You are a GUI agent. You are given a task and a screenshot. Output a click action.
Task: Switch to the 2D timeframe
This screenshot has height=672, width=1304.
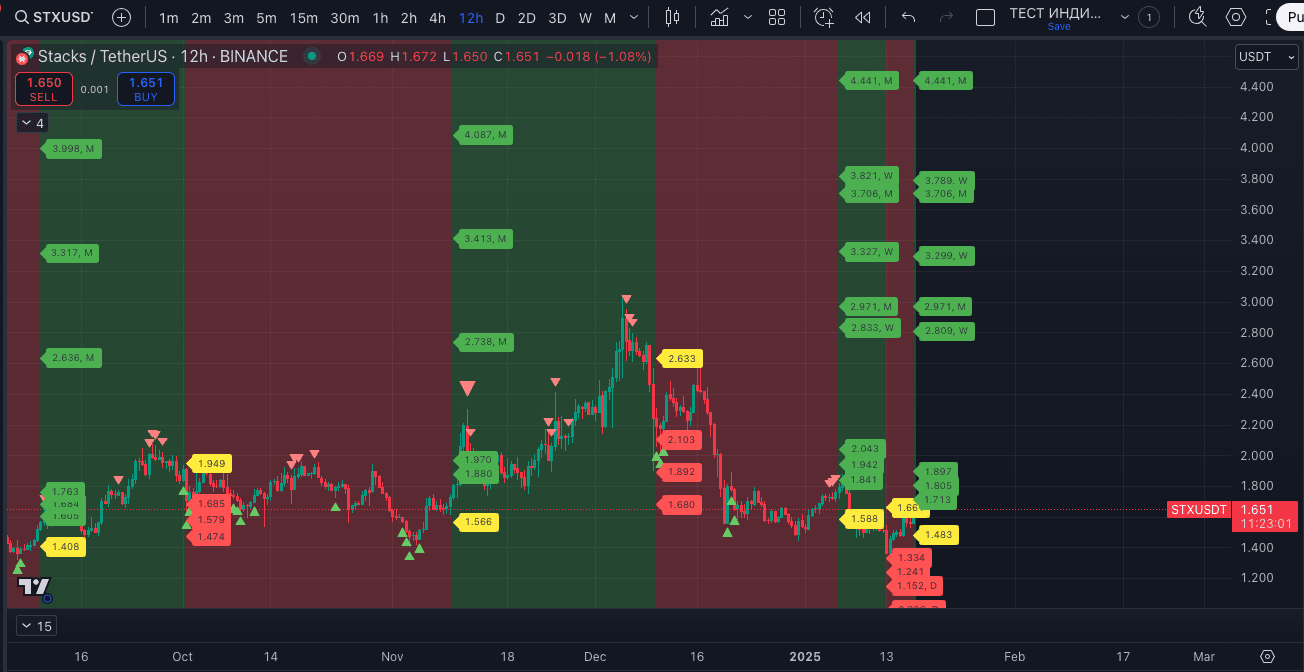click(x=527, y=17)
